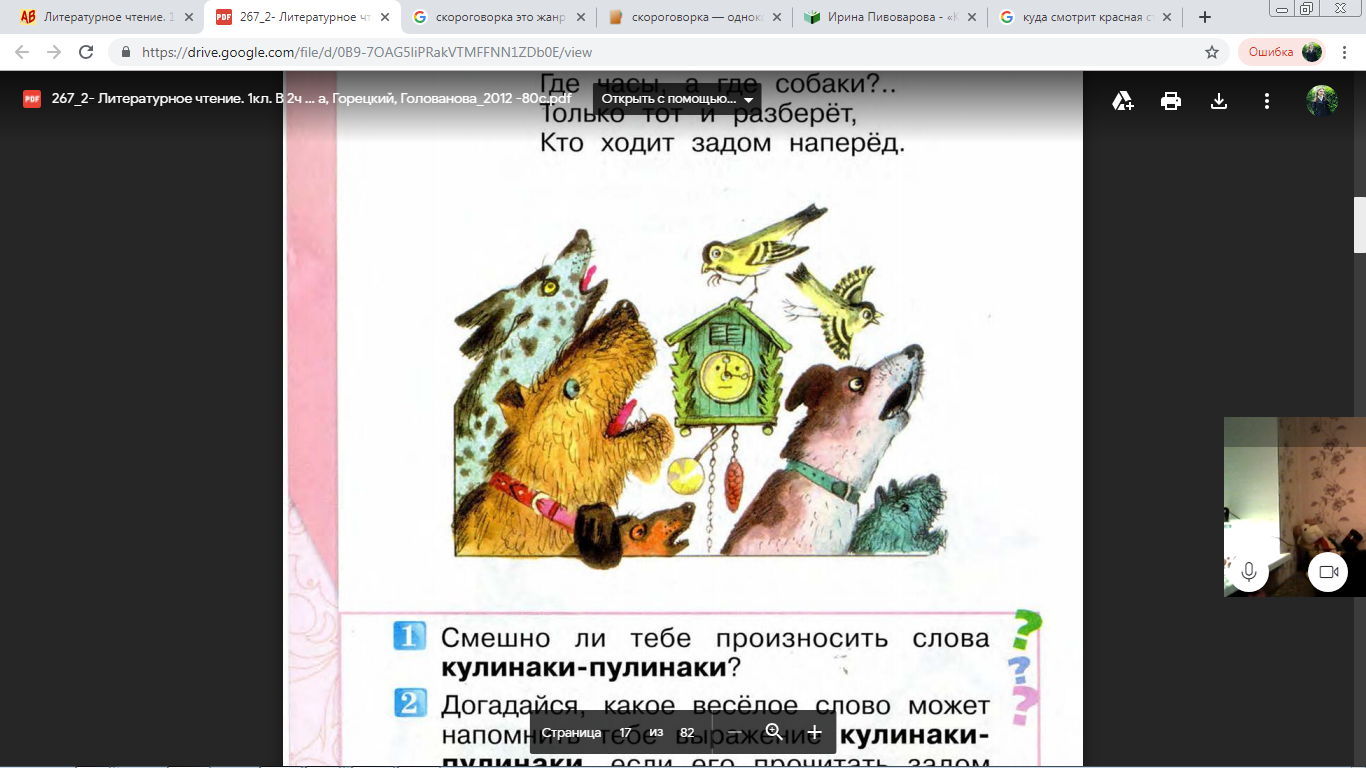Click line Кто ходит задом наперёд
Viewport: 1366px width, 768px height.
click(722, 143)
